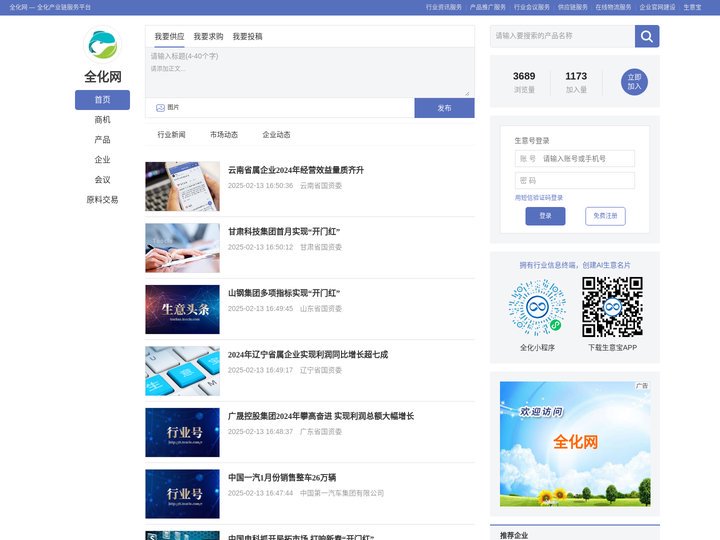Image resolution: width=720 pixels, height=540 pixels.
Task: Open 产品推广服务 in top bar
Action: click(x=488, y=7)
